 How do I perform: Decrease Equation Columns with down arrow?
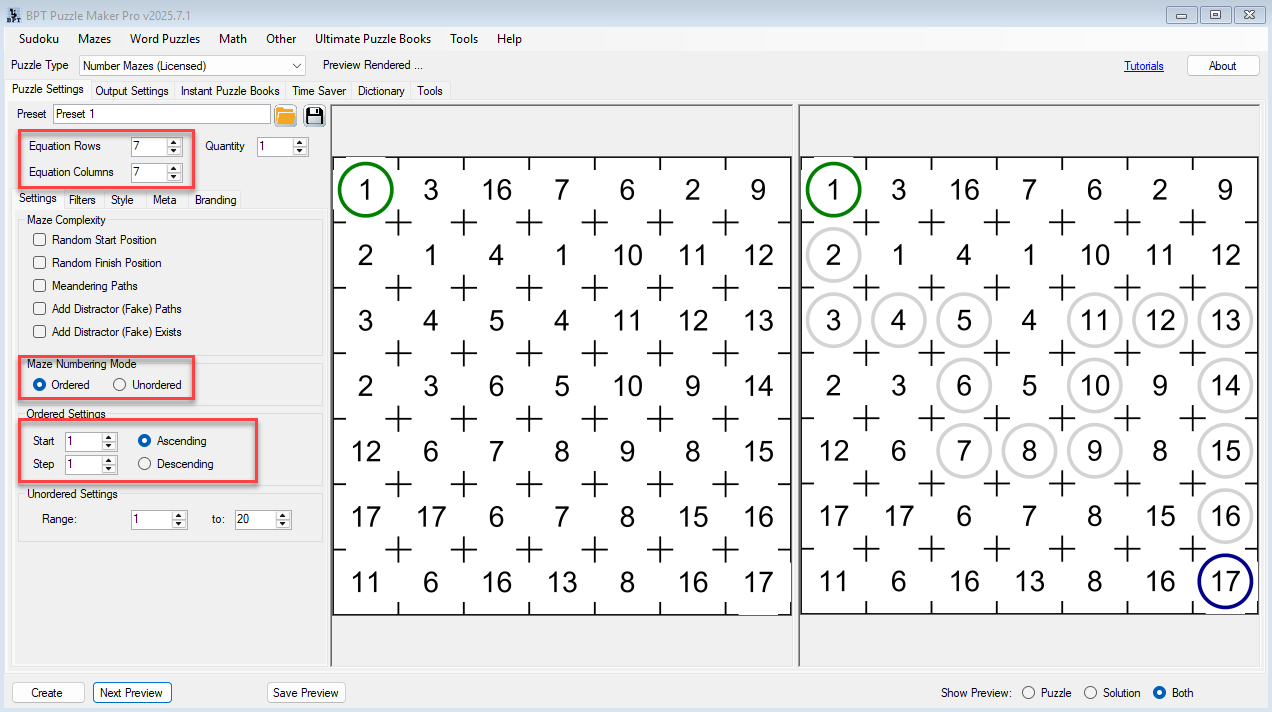174,177
